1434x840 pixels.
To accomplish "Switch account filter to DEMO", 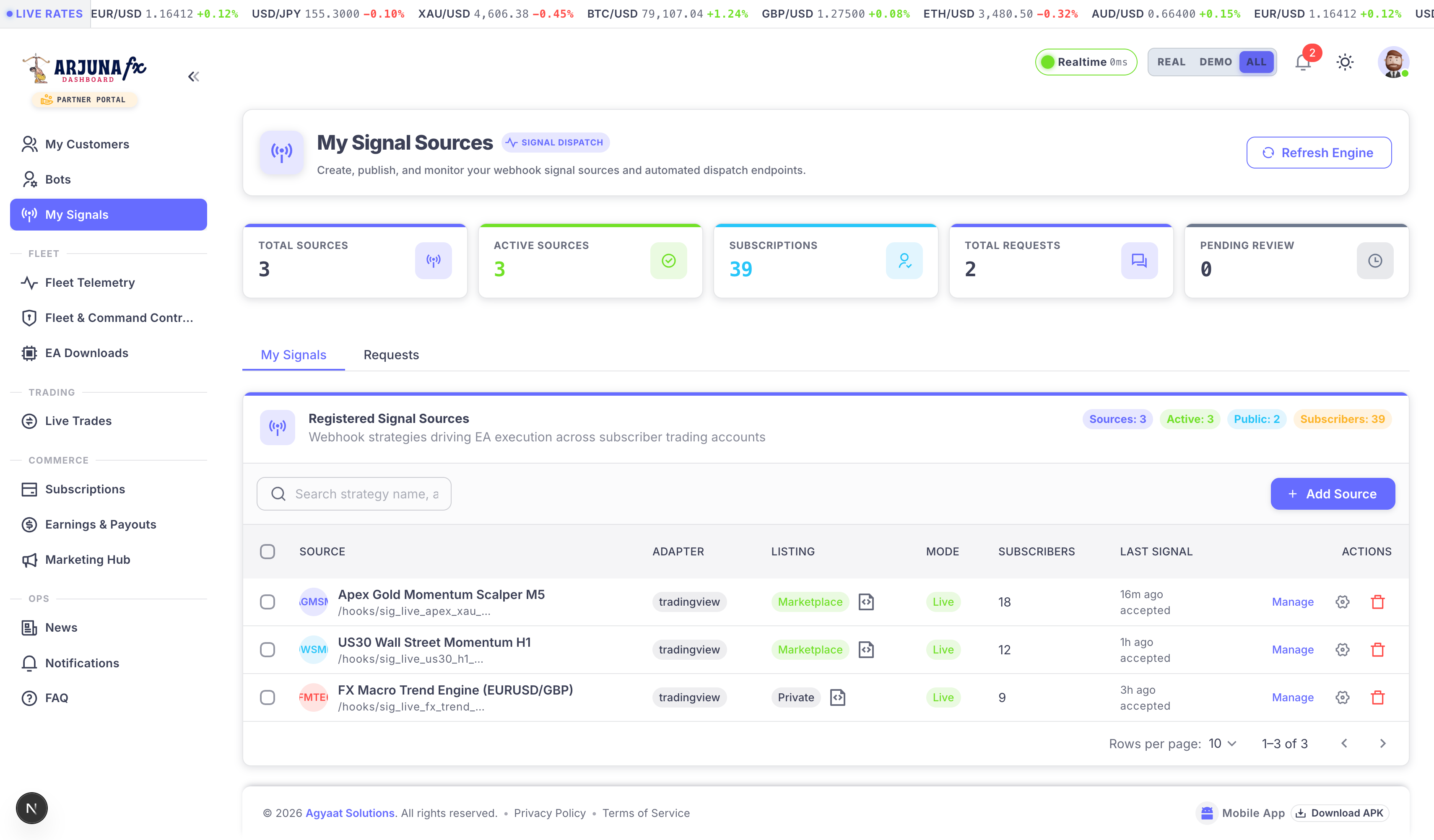I will (x=1216, y=62).
